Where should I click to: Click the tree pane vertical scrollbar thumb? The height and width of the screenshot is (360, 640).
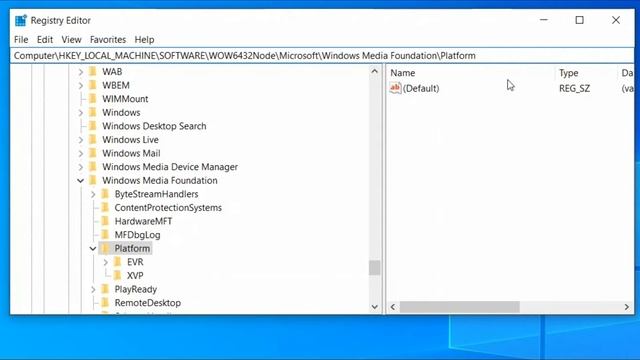click(375, 268)
